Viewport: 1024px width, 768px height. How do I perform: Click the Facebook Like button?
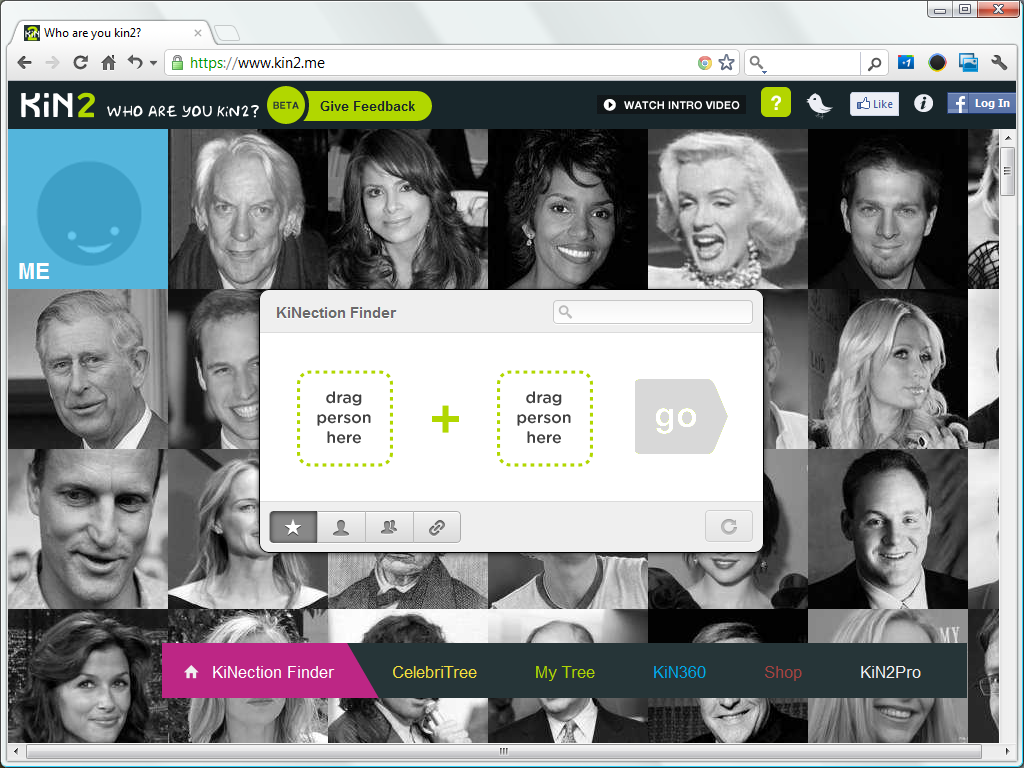pos(874,104)
